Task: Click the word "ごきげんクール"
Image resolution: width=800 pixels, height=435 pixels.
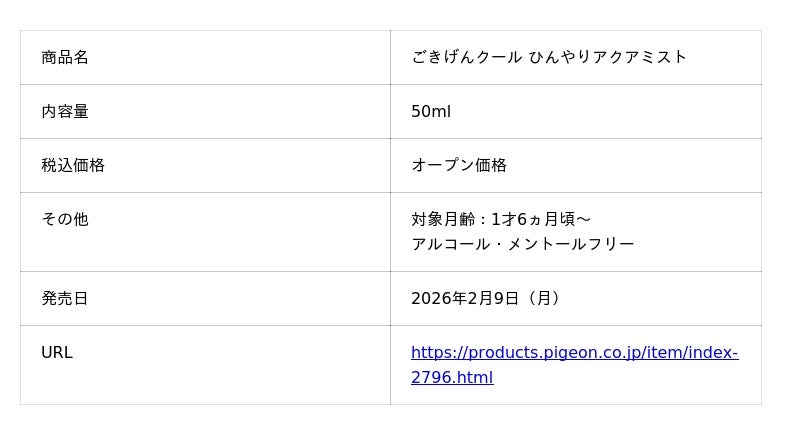Action: 466,57
